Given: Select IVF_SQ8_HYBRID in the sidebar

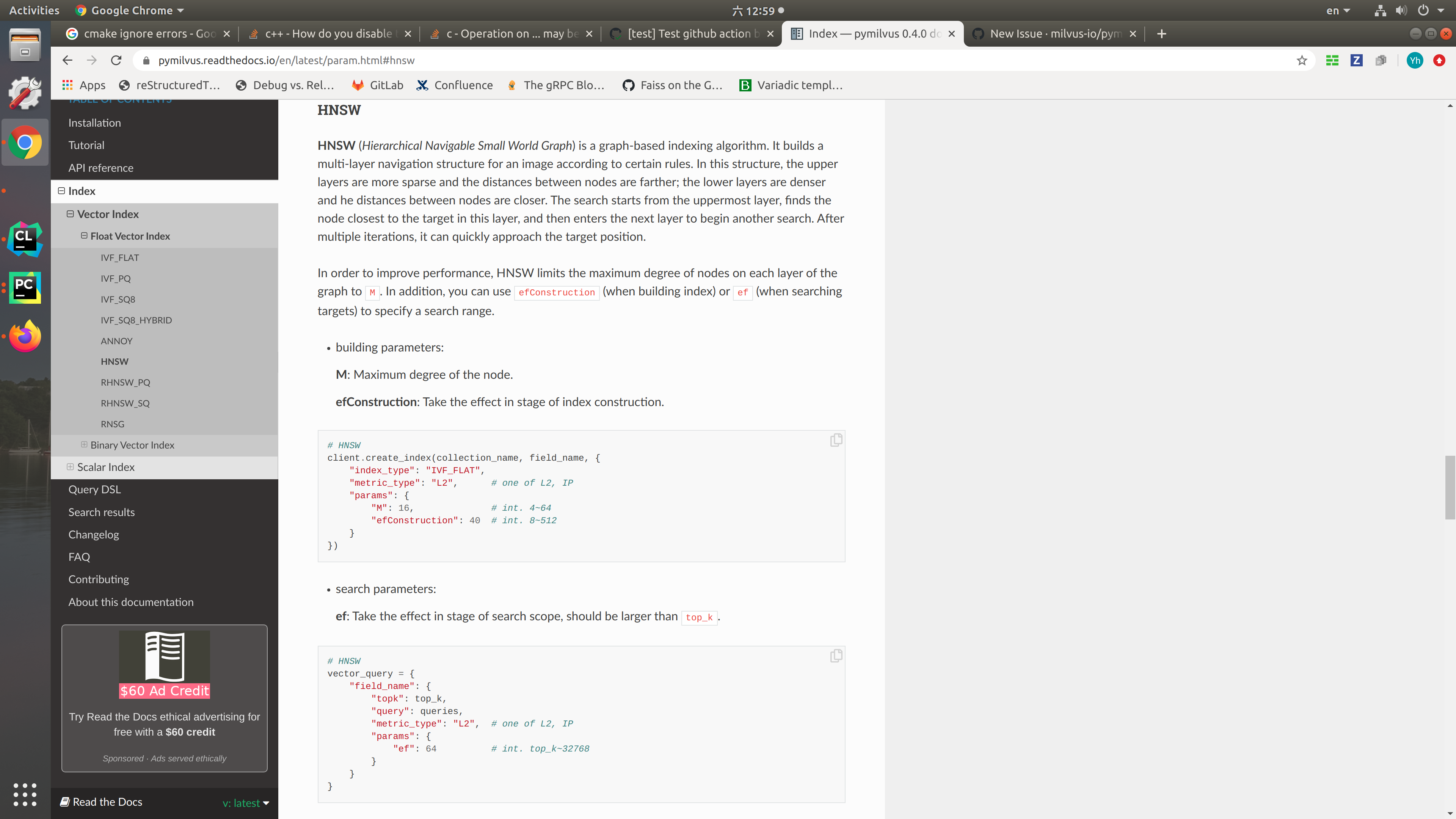Looking at the screenshot, I should (136, 320).
